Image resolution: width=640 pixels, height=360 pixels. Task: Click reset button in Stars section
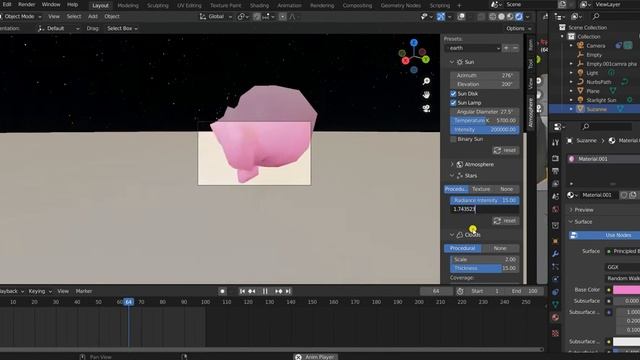(x=505, y=220)
